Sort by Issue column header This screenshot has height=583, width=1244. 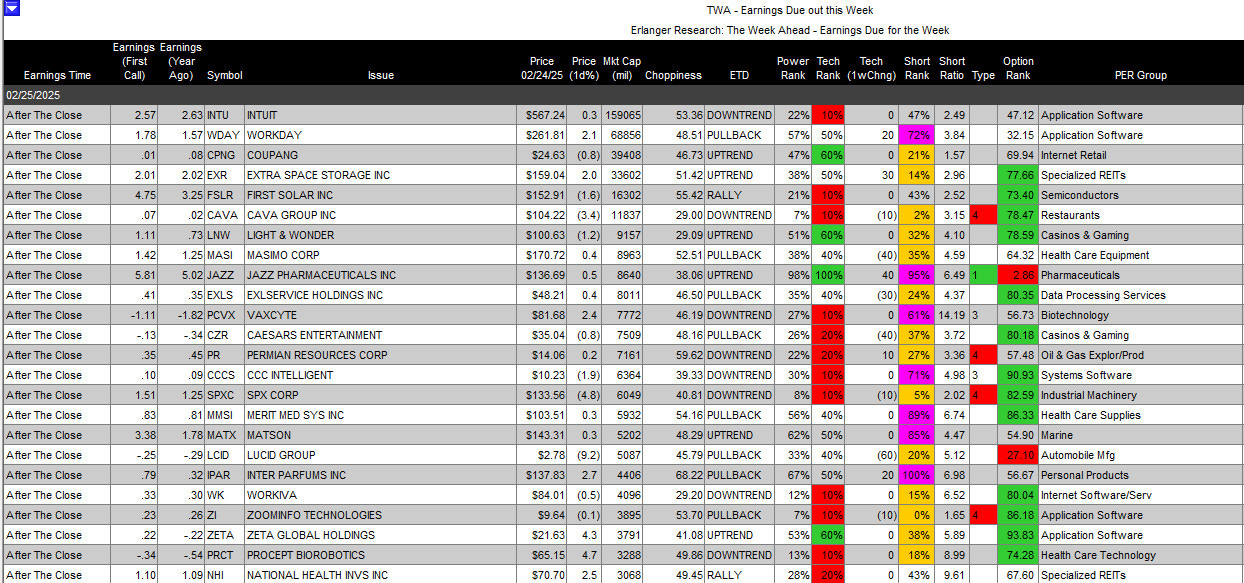tap(380, 75)
